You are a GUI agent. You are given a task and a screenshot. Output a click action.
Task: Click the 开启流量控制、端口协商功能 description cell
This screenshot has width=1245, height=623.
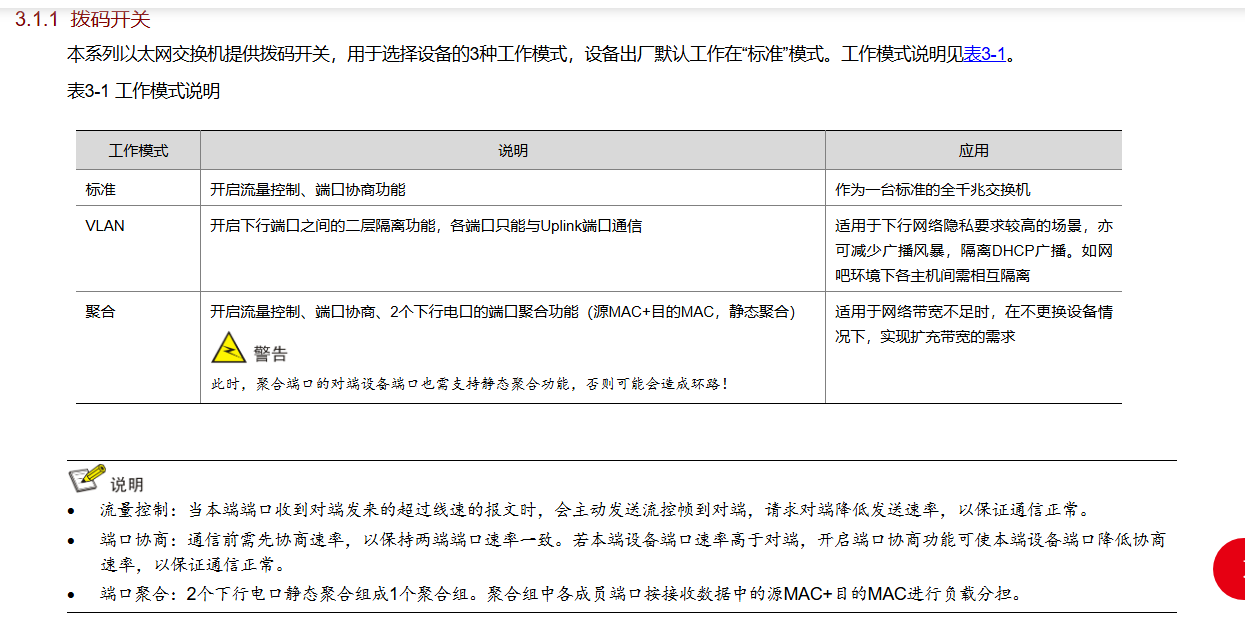[308, 189]
